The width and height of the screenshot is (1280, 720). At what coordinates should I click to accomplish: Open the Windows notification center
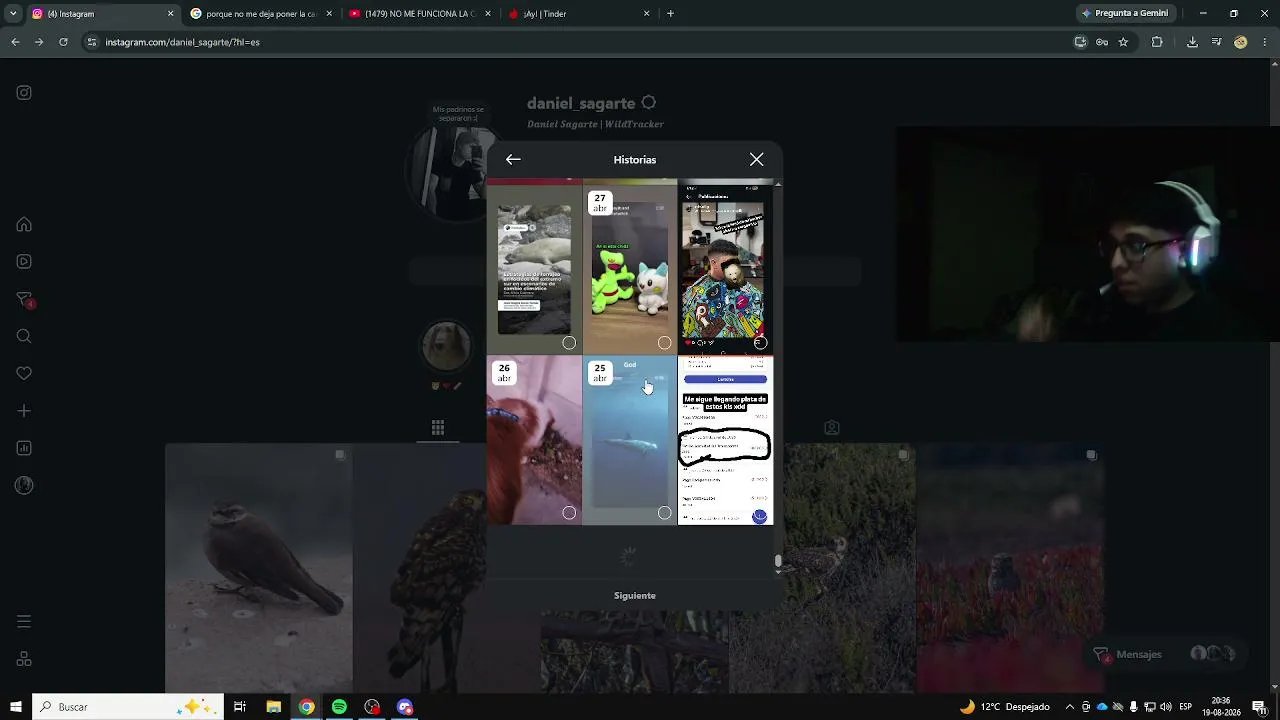[x=1259, y=707]
